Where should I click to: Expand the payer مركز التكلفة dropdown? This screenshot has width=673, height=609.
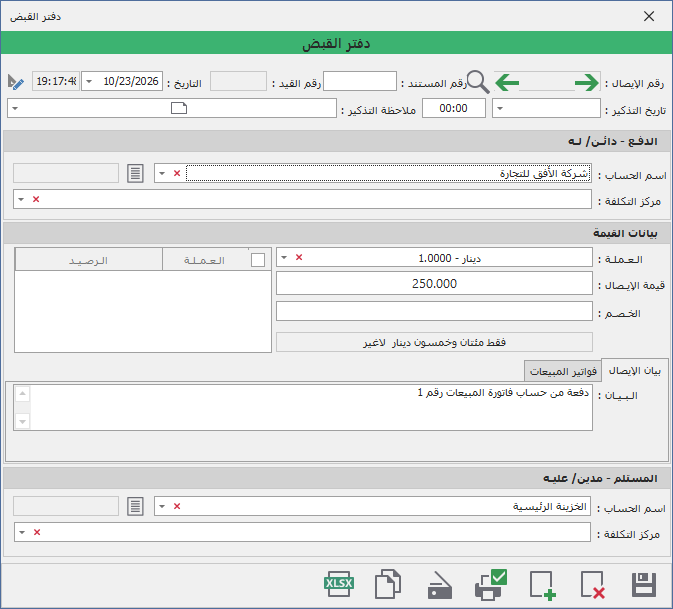point(21,199)
